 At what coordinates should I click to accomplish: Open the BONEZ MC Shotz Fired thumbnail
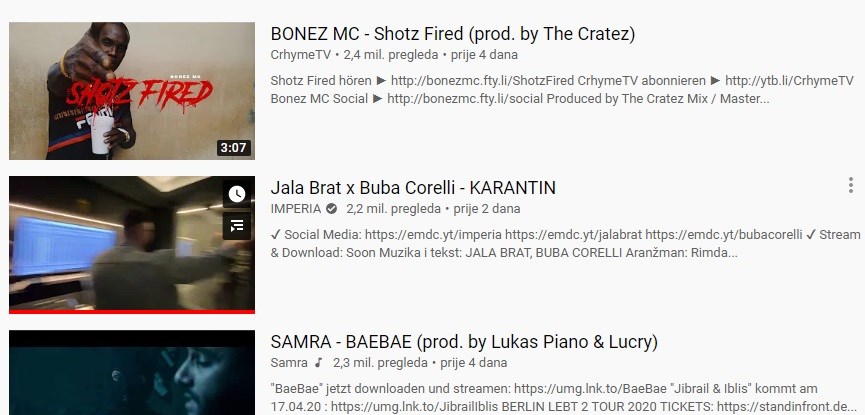[x=132, y=91]
